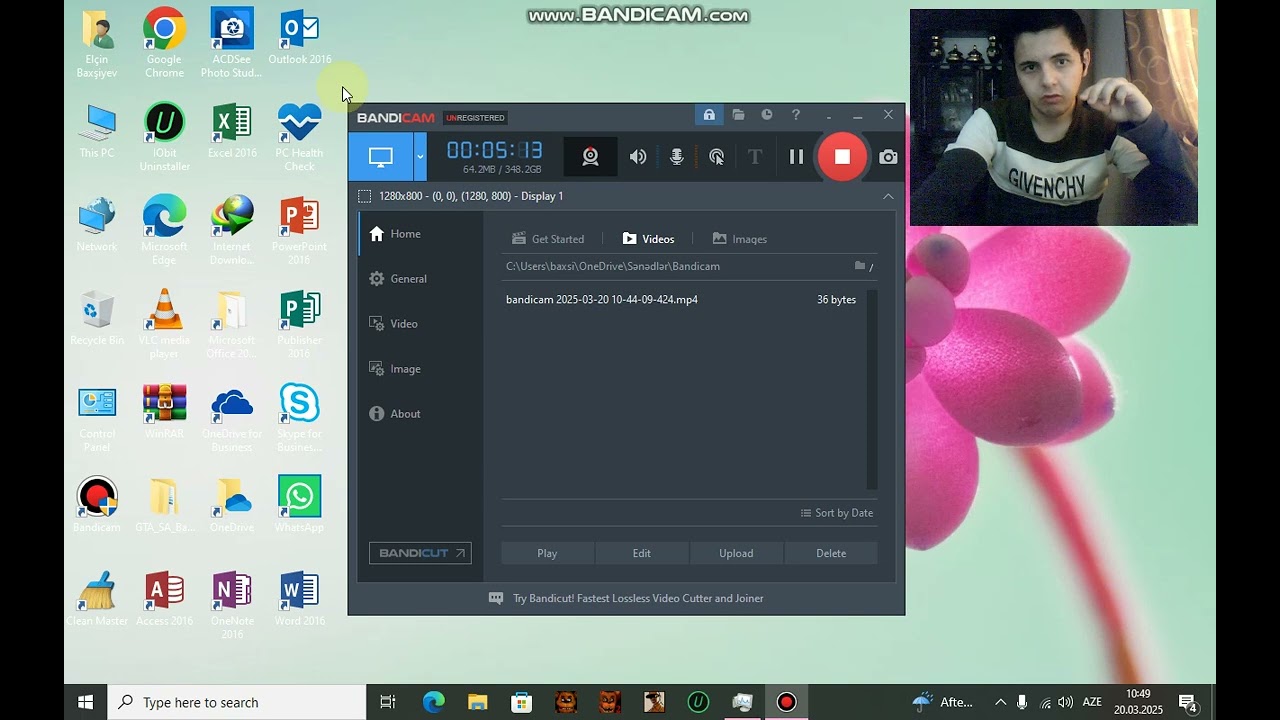Switch to the Images tab
1280x720 pixels.
click(740, 239)
